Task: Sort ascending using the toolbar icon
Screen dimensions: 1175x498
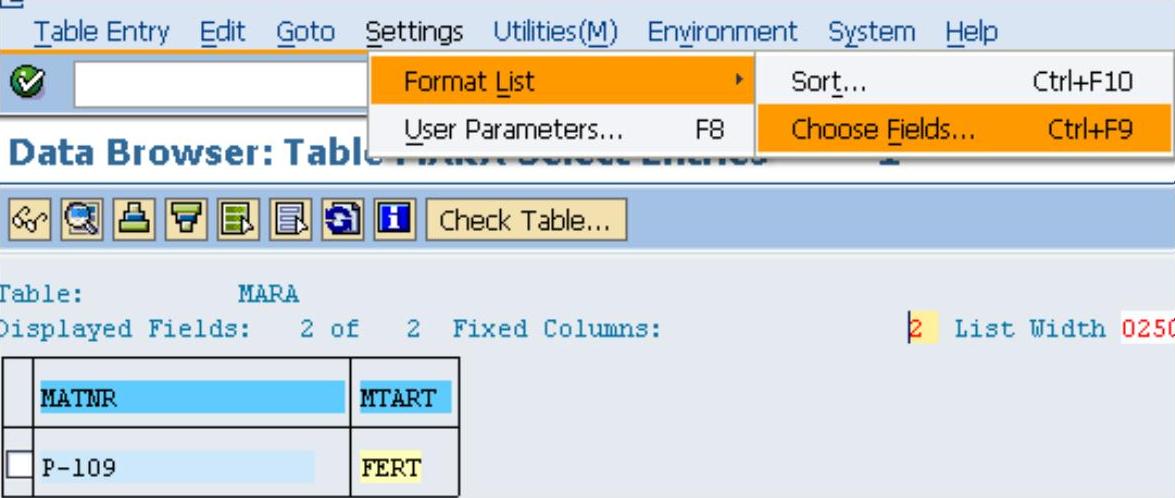Action: click(x=134, y=219)
